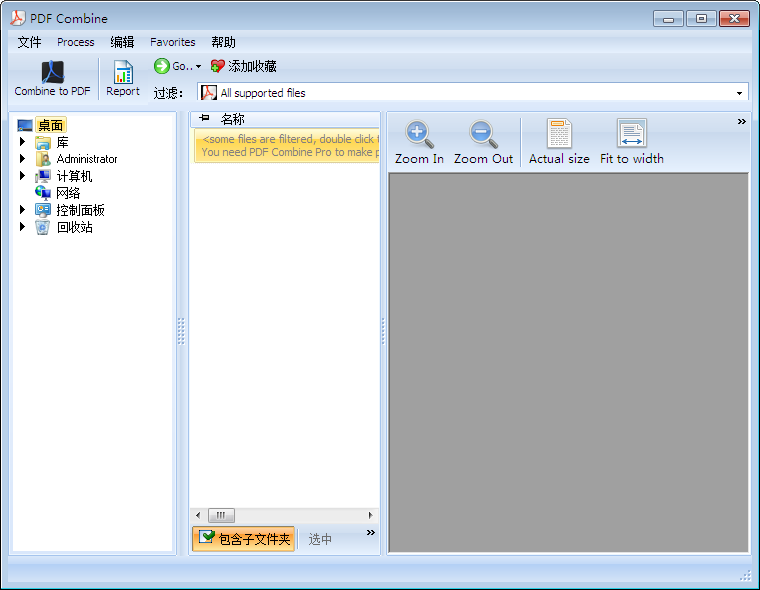
Task: Click the heart icon for 添加收藏
Action: click(x=218, y=66)
